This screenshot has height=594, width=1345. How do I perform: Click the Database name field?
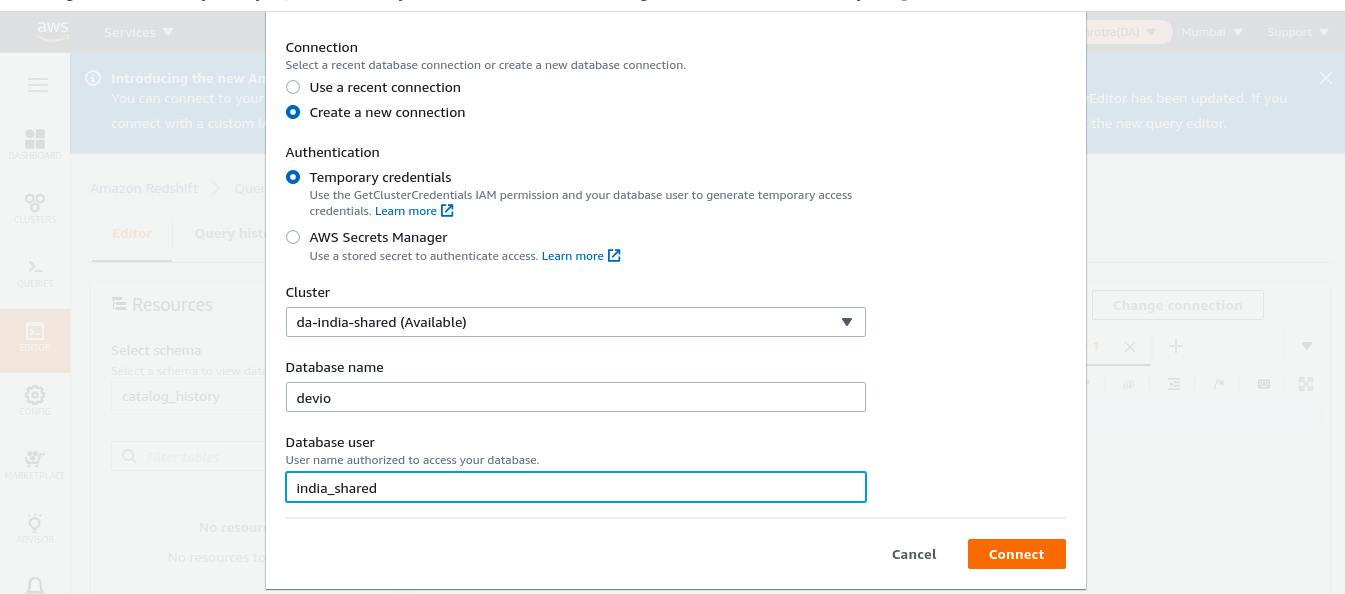(x=575, y=397)
